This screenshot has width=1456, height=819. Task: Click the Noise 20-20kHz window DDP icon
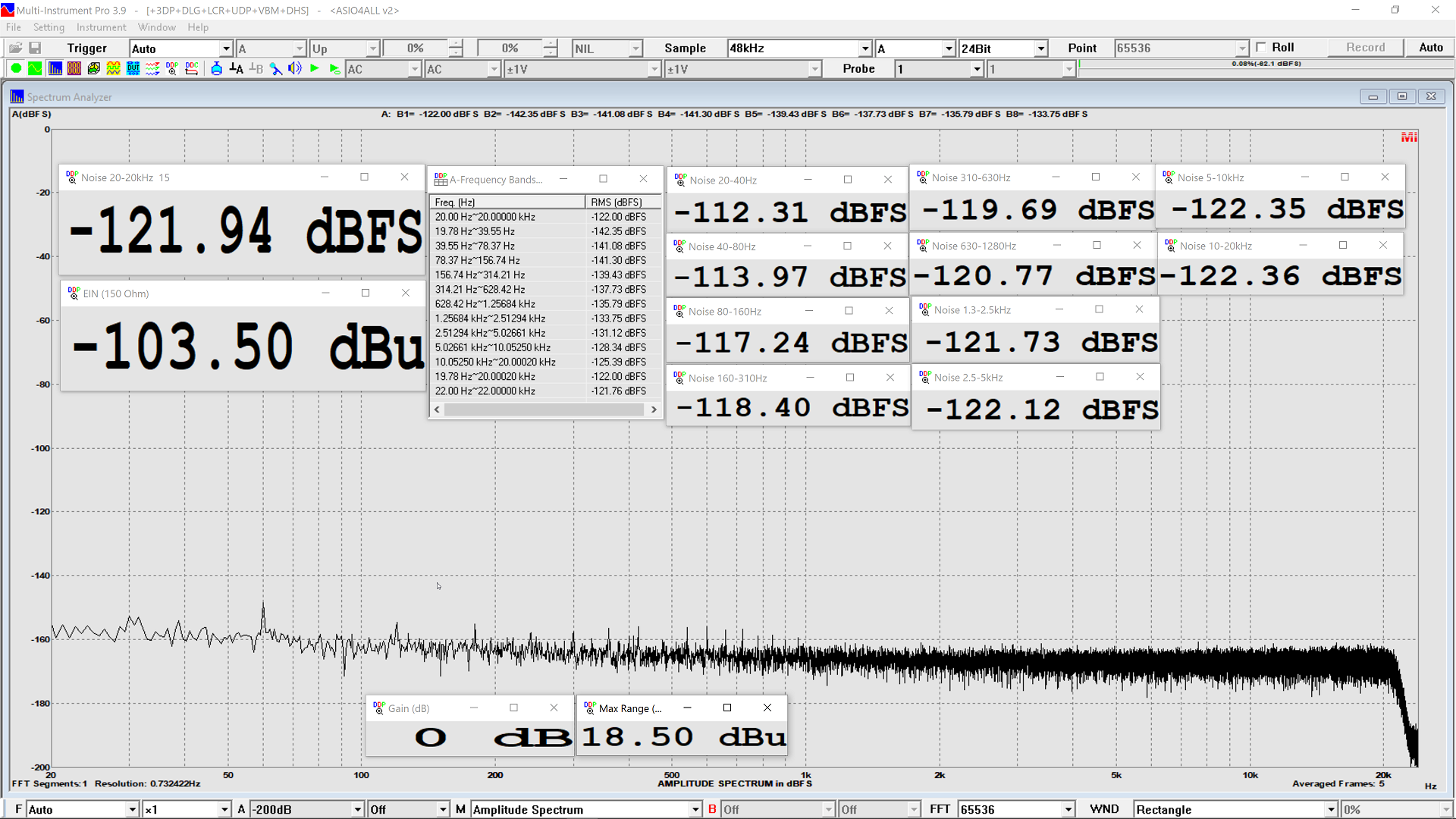72,177
